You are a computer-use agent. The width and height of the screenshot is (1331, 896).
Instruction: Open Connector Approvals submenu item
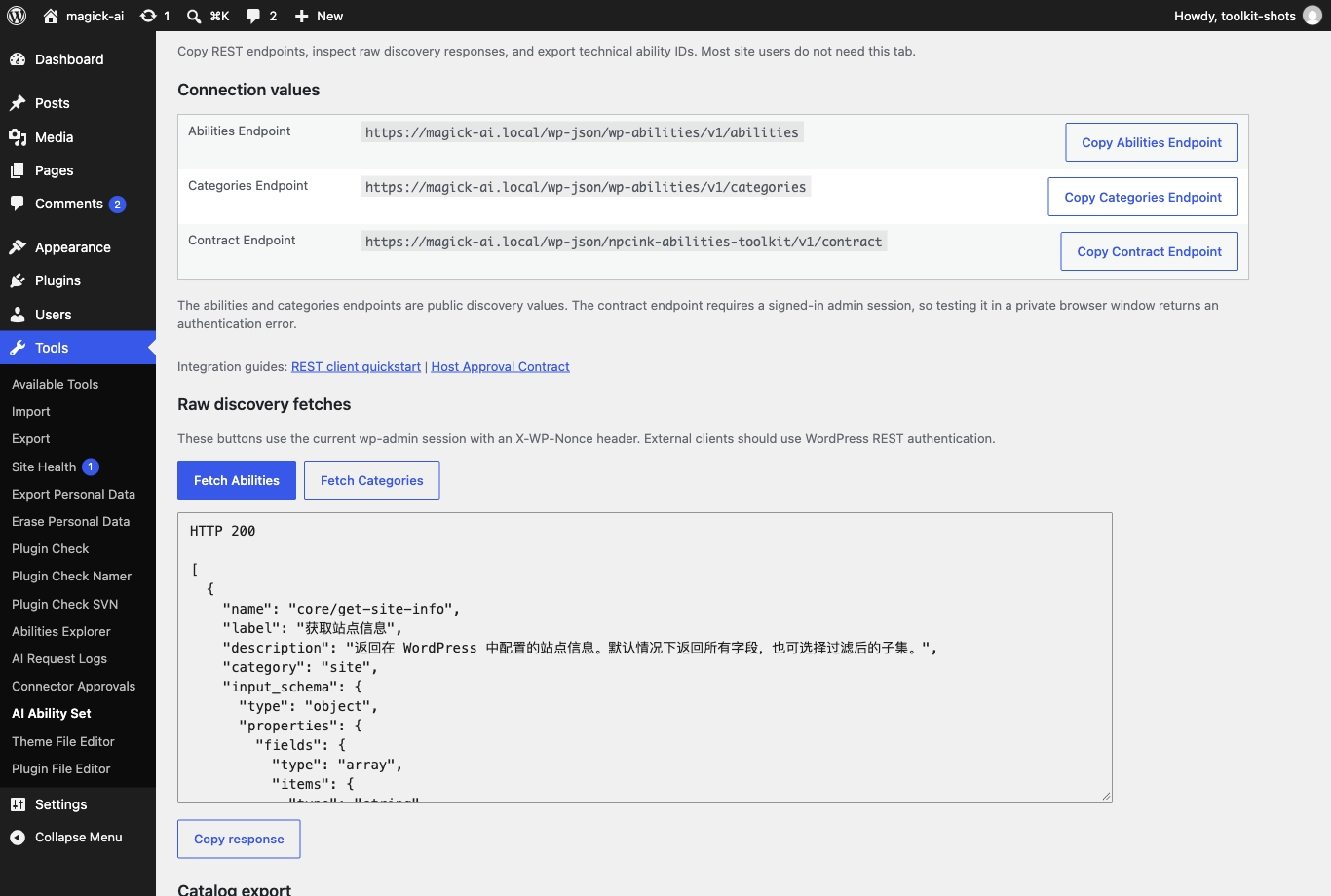74,686
